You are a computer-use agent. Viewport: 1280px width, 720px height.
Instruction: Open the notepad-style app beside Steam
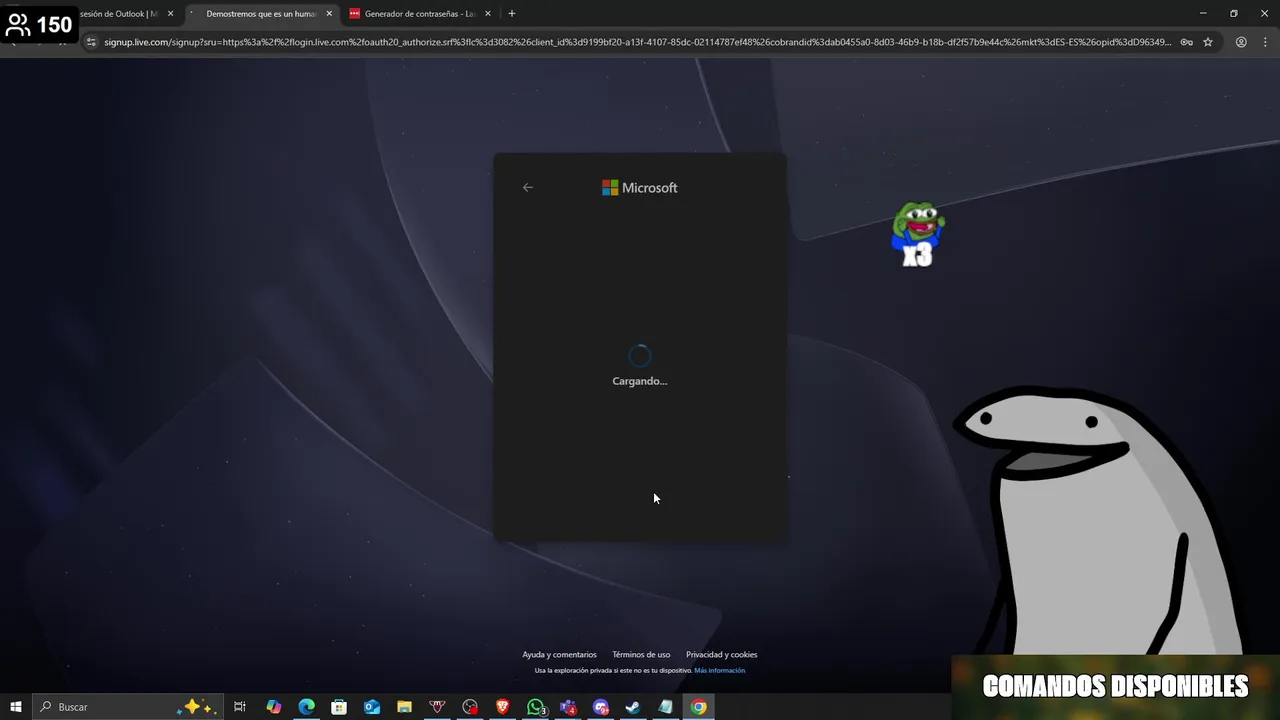(666, 707)
